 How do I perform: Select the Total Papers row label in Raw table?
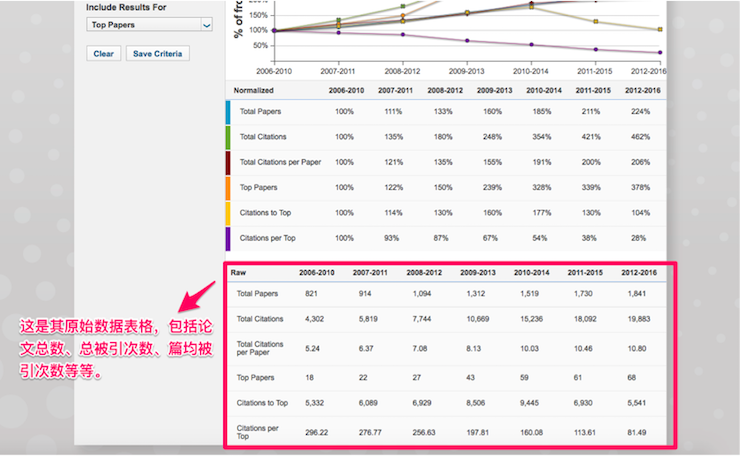coord(258,294)
